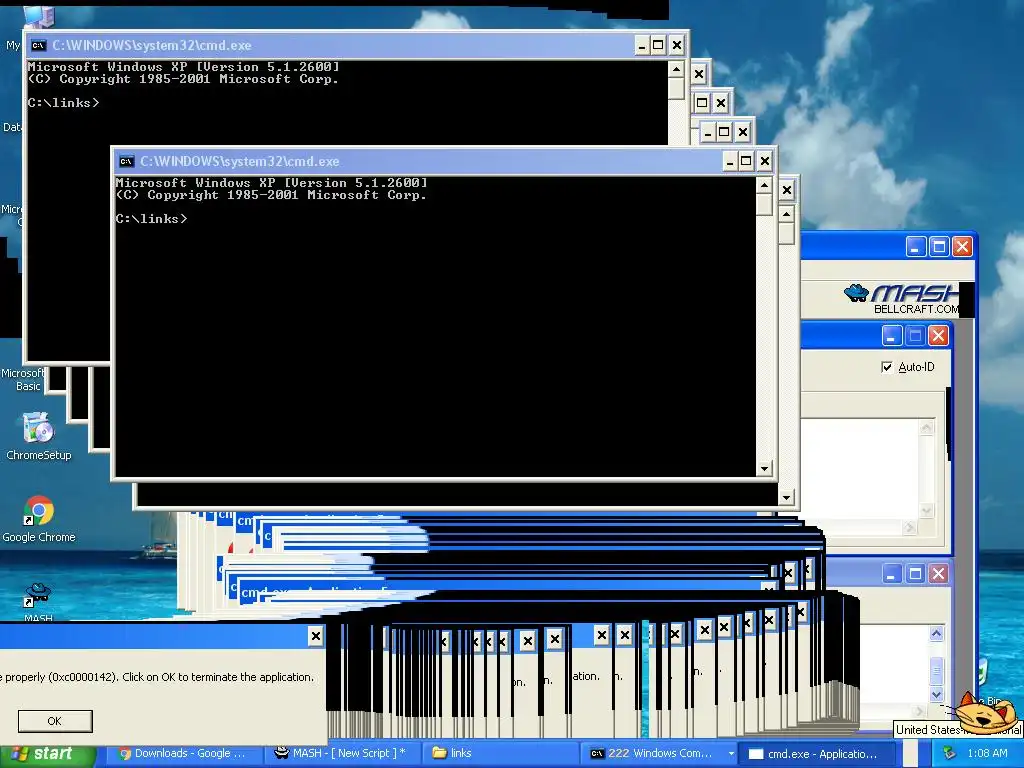Close the rear top-left cmd.exe window
The width and height of the screenshot is (1024, 768).
coord(677,45)
